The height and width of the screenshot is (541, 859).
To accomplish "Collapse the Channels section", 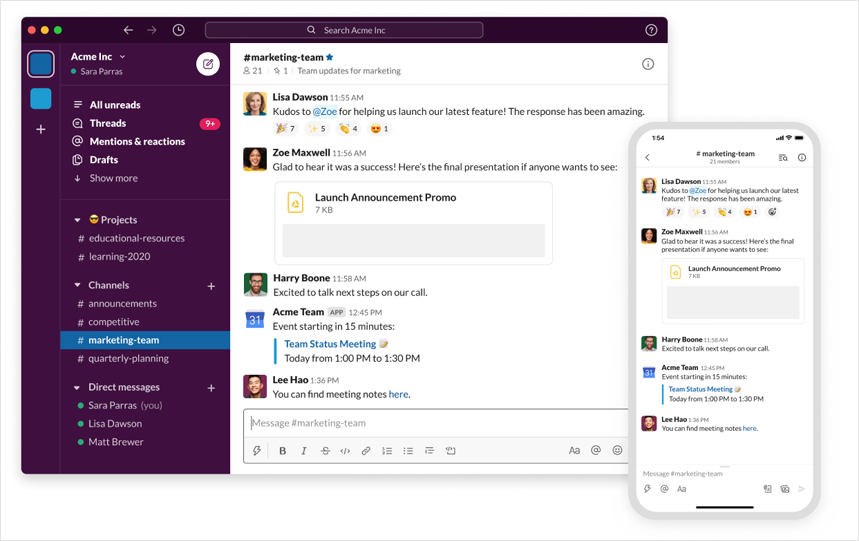I will [x=77, y=285].
